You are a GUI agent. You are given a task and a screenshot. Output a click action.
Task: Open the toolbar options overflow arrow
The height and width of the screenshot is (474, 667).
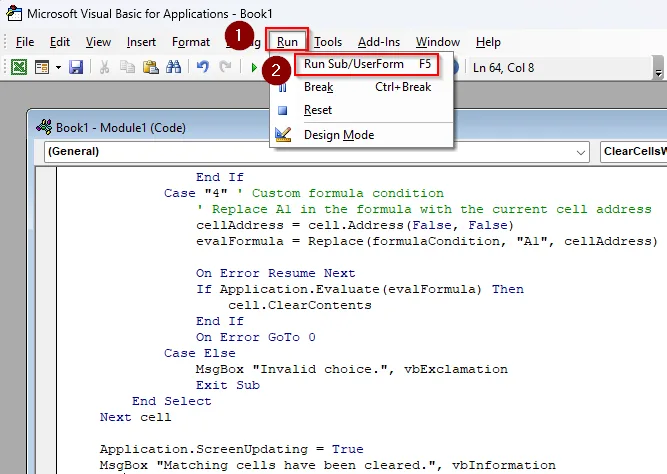(x=658, y=73)
